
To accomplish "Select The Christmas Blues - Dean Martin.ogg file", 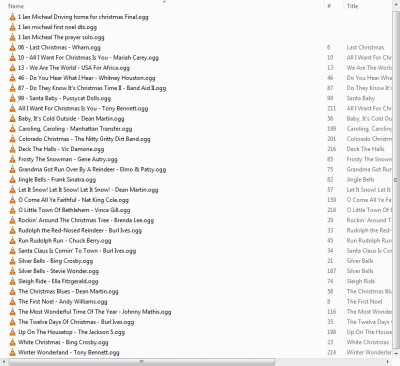I will (x=68, y=291).
